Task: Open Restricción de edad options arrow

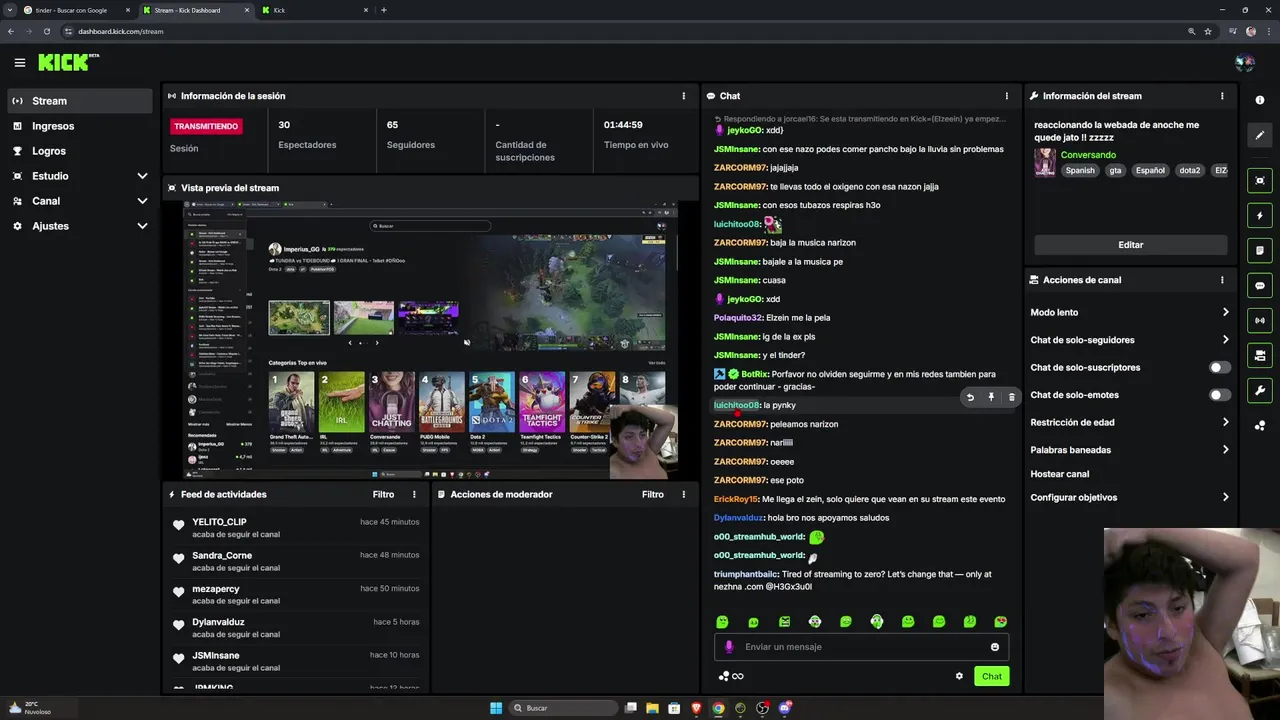Action: click(x=1225, y=422)
